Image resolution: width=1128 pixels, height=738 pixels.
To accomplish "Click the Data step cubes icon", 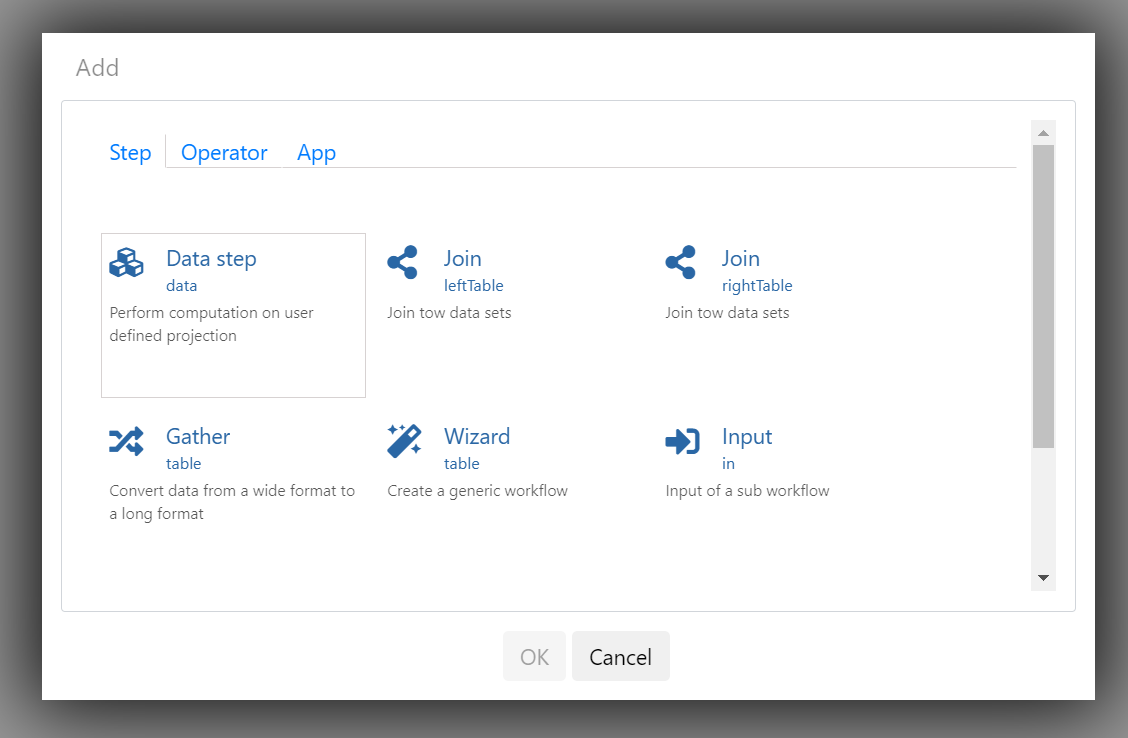I will point(127,262).
